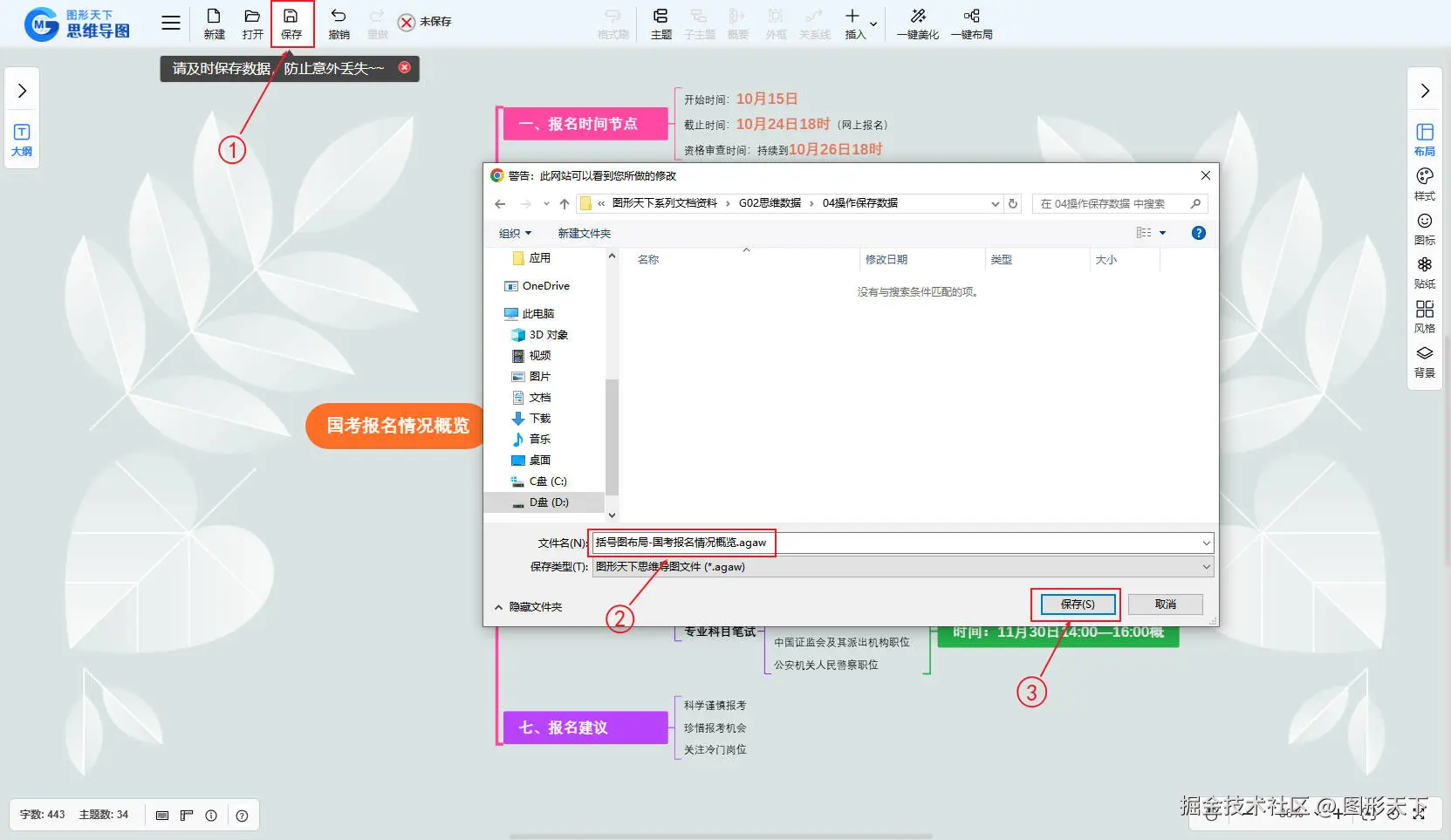This screenshot has height=840, width=1451.
Task: Open the 背景 background panel
Action: tap(1424, 361)
